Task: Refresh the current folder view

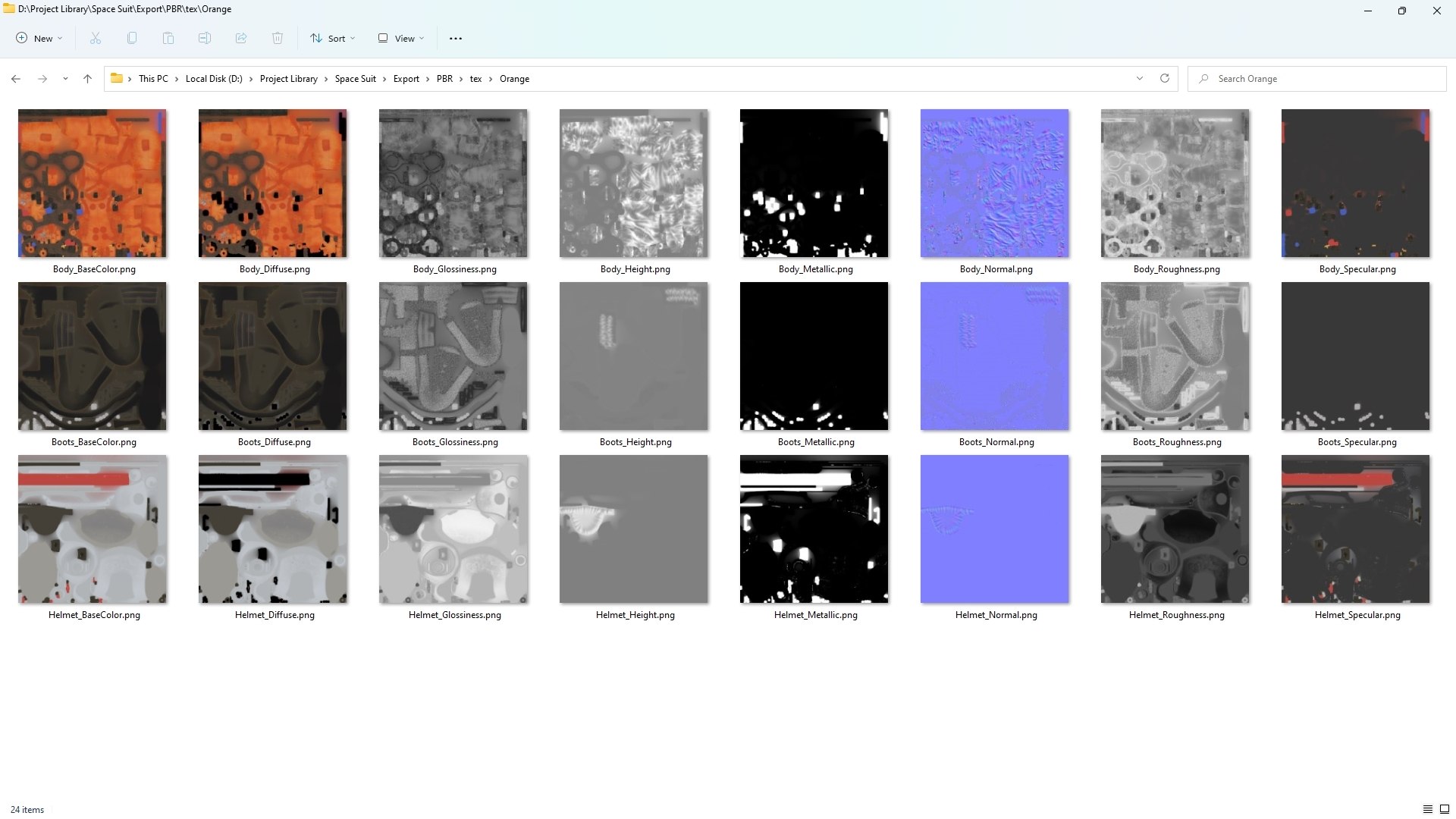Action: [1165, 78]
